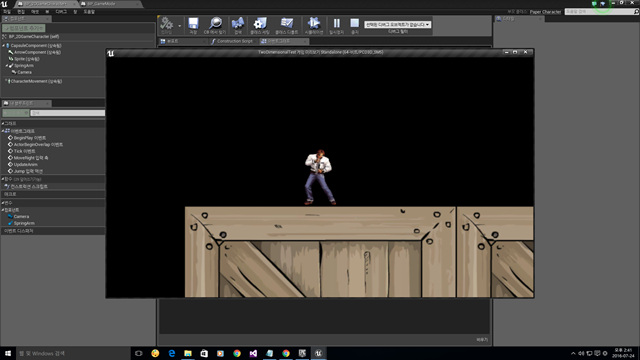Click the green Add Component button
The height and width of the screenshot is (360, 640).
[24, 28]
